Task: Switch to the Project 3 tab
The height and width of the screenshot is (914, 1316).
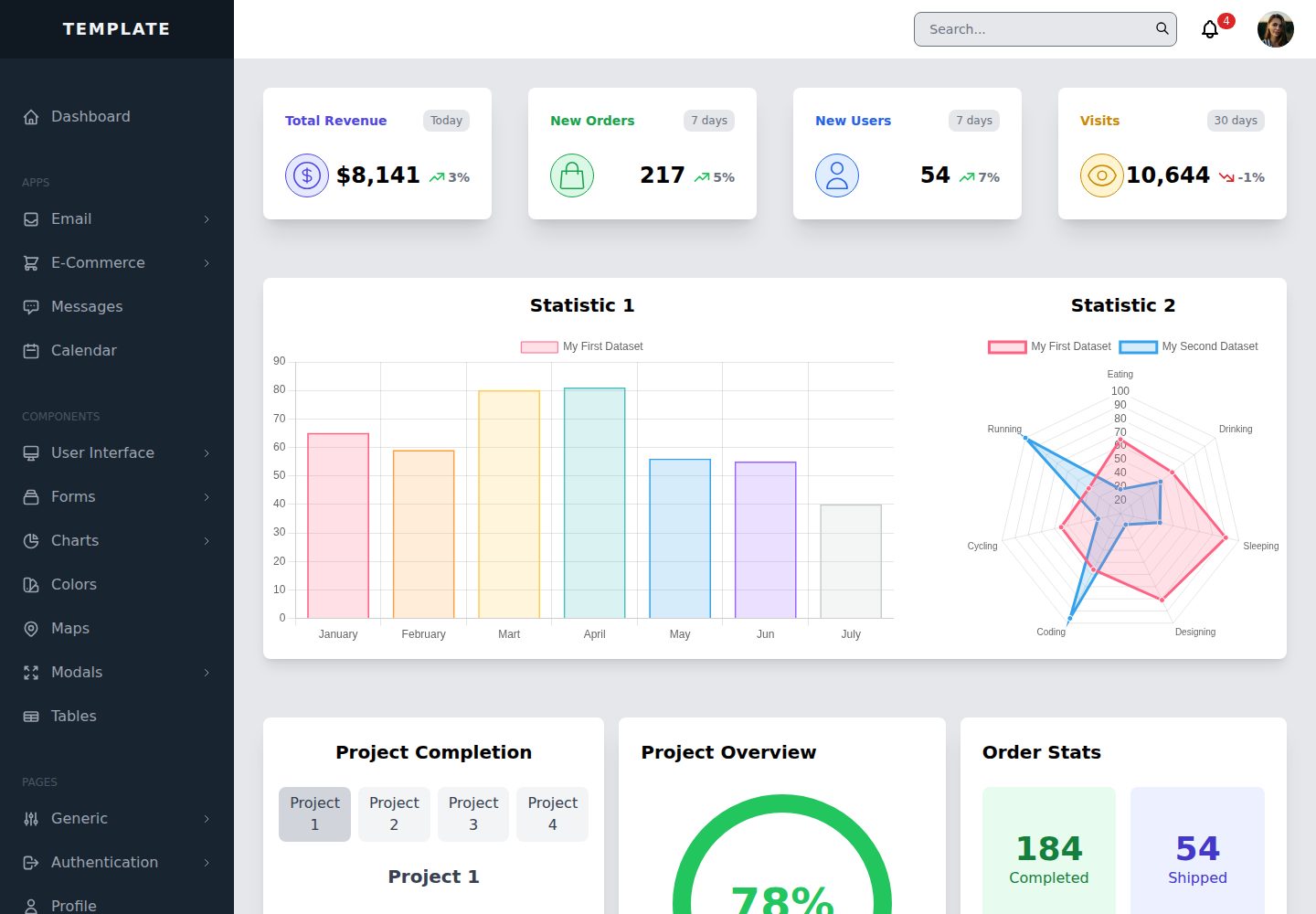Action: tap(473, 813)
